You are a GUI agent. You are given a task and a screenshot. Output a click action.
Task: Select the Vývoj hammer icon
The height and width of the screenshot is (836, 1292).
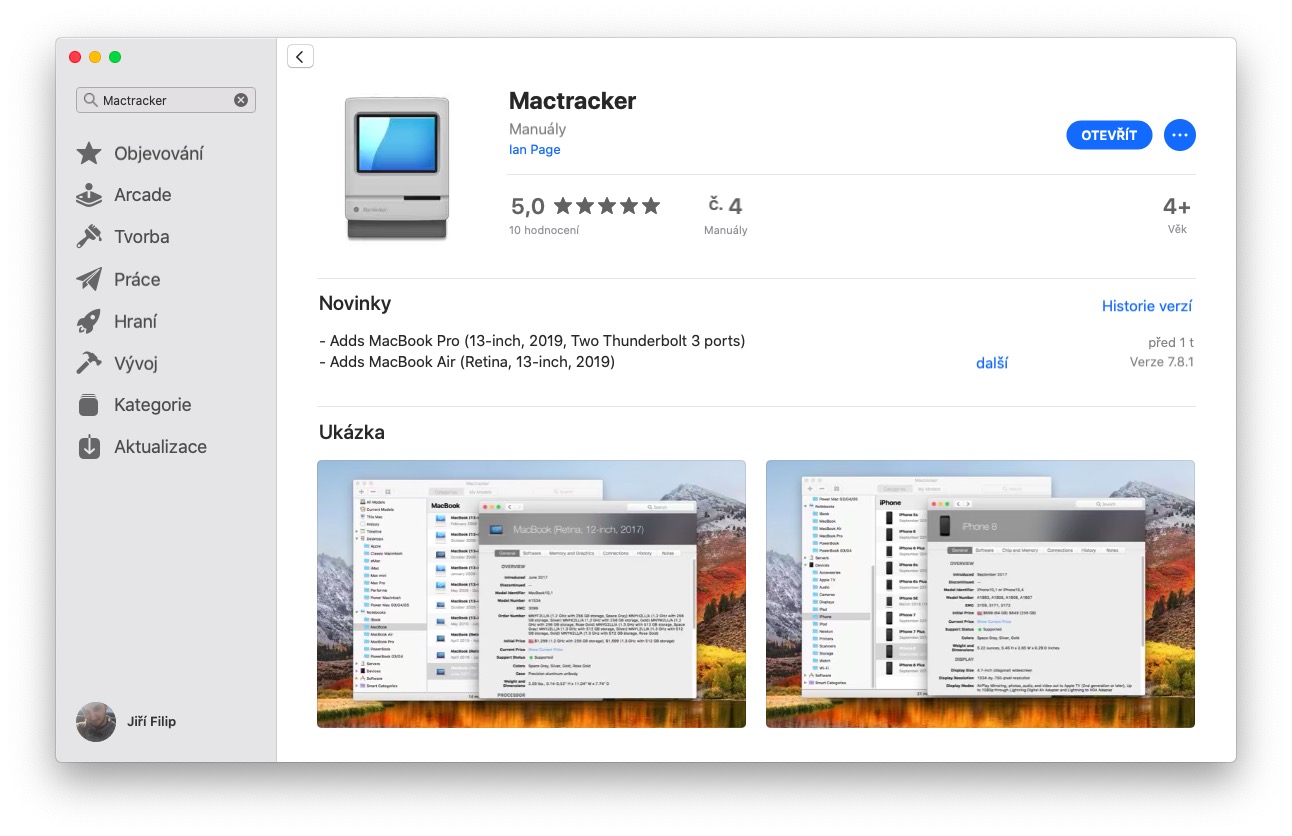pos(89,363)
